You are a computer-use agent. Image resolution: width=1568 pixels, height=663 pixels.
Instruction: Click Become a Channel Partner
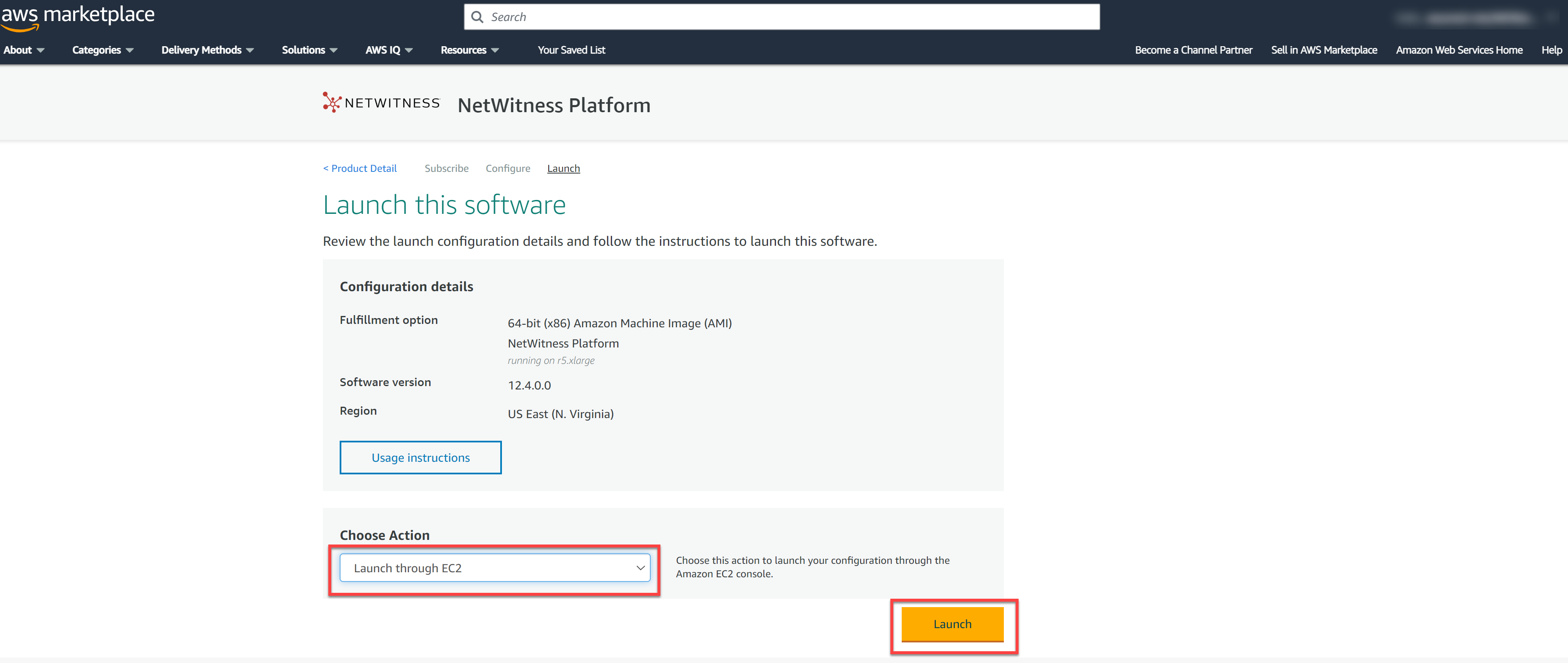click(1193, 50)
